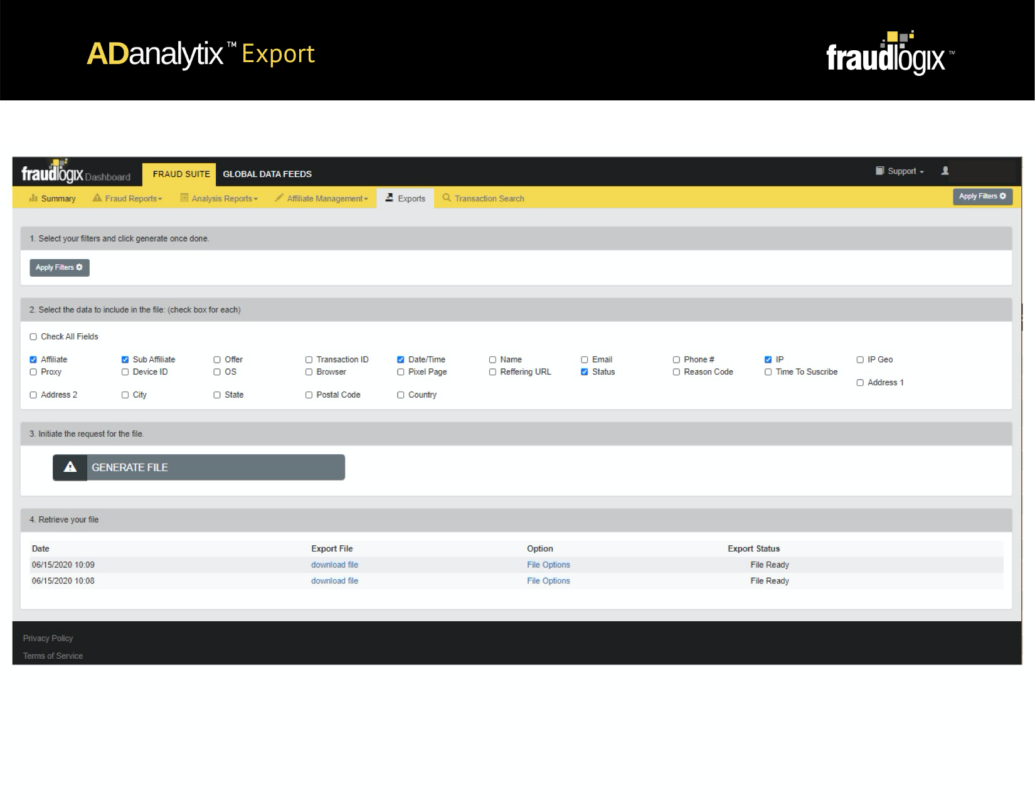Viewport: 1035px width, 800px height.
Task: Uncheck the Affiliate checkbox
Action: point(33,360)
